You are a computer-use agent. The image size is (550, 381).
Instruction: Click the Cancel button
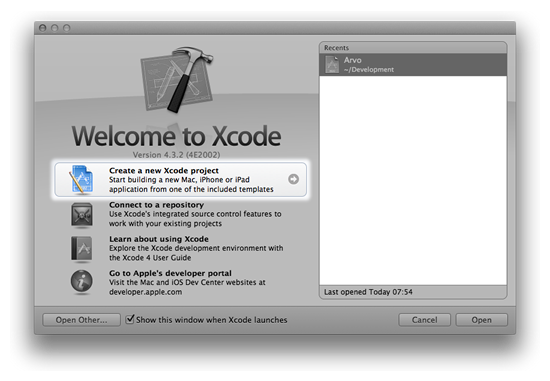tap(424, 320)
